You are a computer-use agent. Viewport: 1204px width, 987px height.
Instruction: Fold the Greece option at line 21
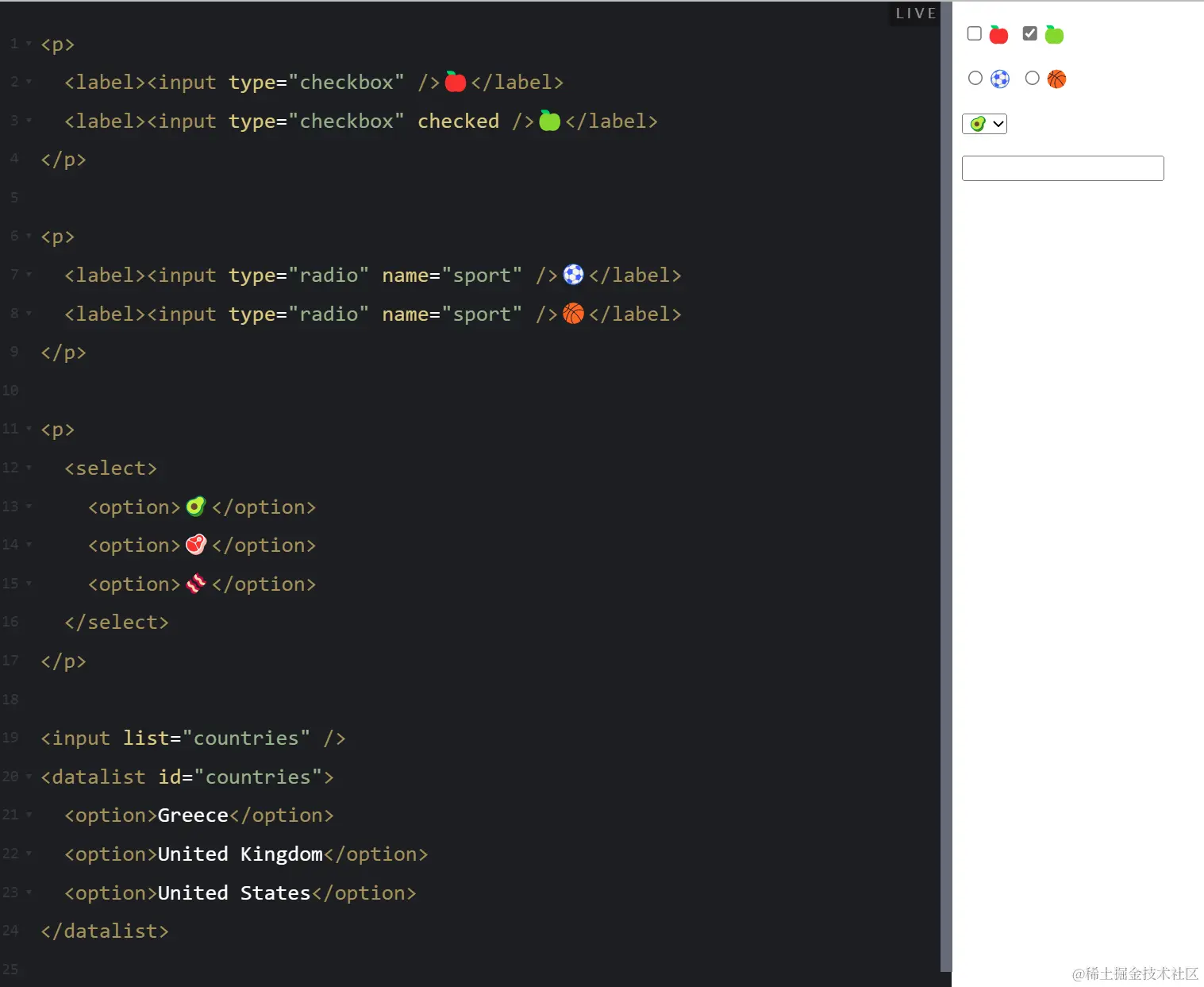[29, 814]
